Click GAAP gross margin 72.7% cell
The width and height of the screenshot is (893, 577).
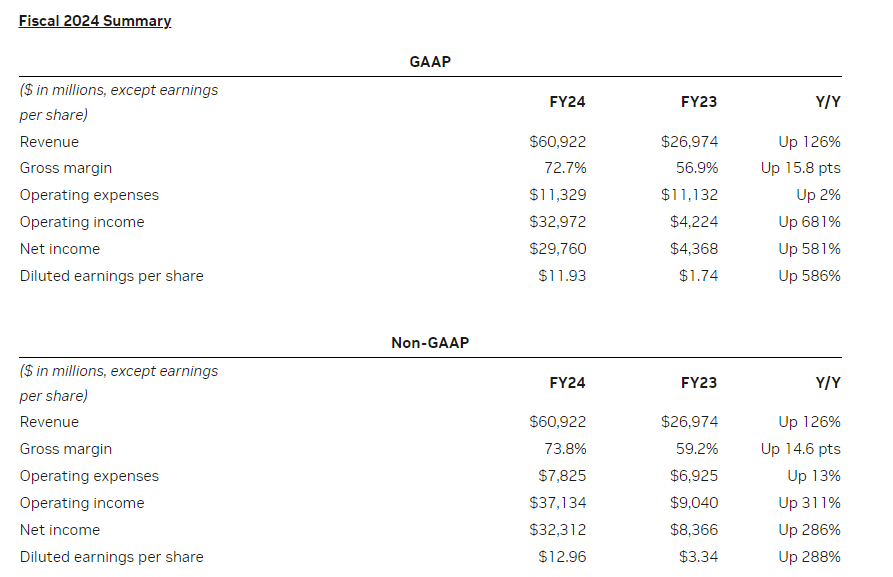(x=563, y=168)
